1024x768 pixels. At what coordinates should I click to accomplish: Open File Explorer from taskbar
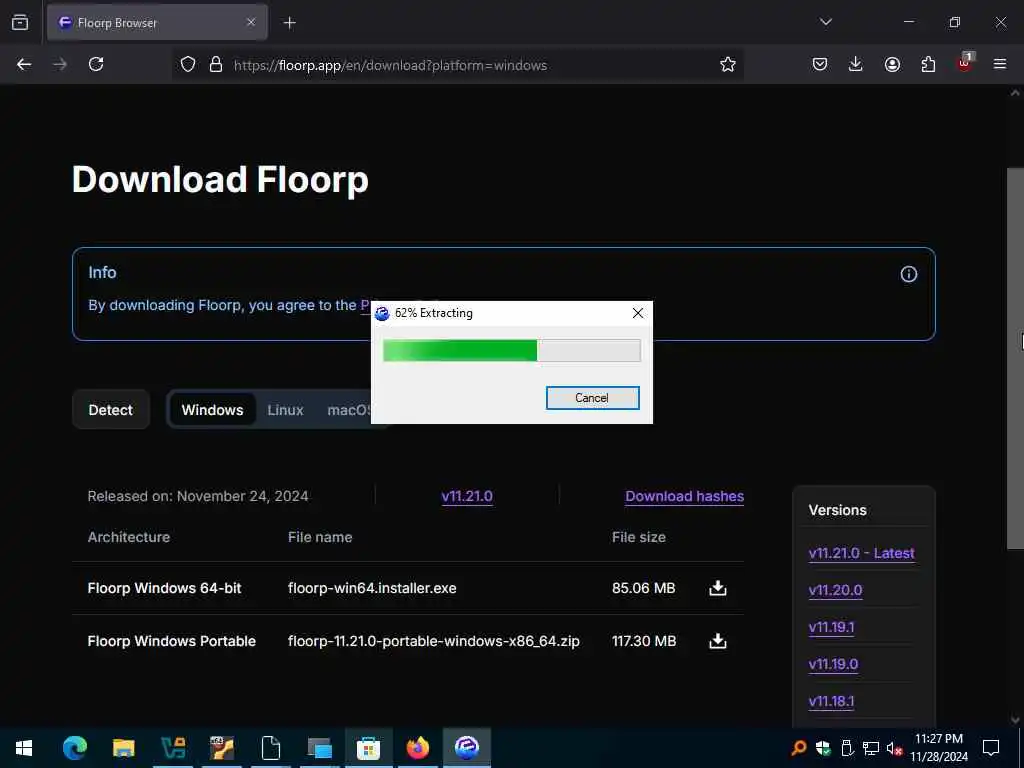pos(123,748)
